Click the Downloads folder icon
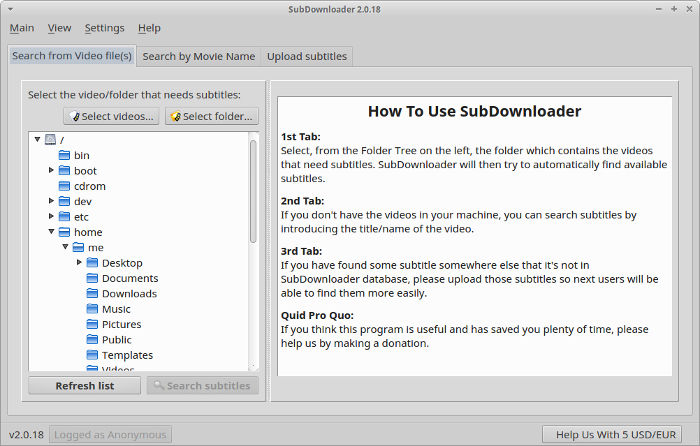Viewport: 700px width, 446px height. (x=92, y=293)
